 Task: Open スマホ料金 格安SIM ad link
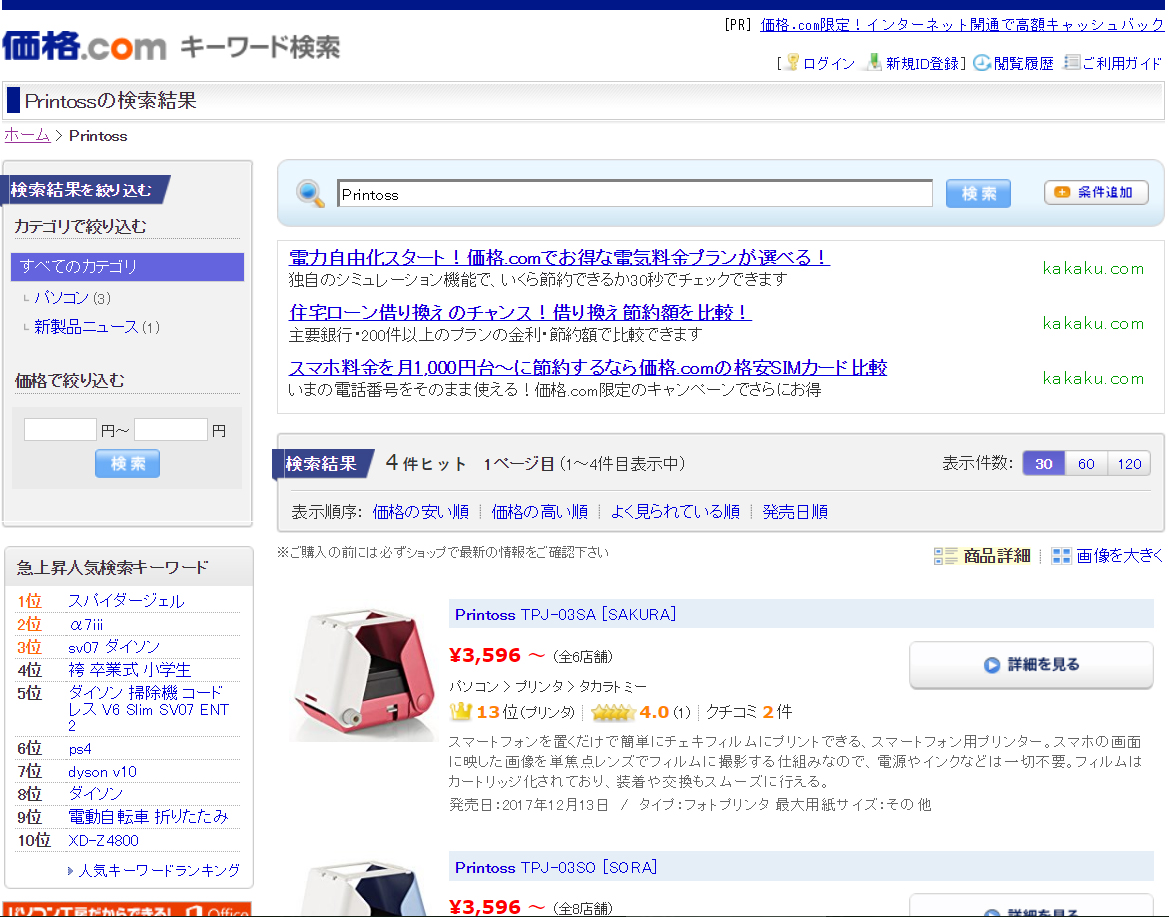coord(587,368)
